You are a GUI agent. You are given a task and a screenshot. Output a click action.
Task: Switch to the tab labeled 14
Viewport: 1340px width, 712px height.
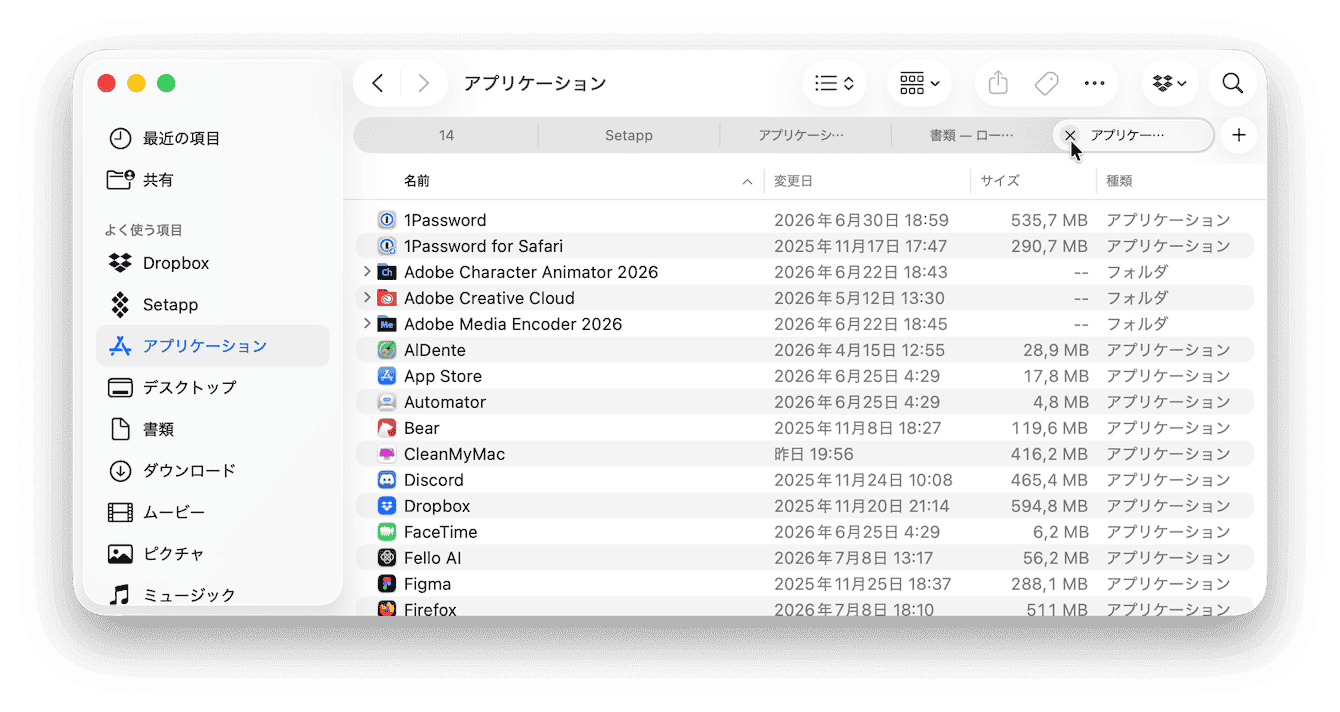[447, 135]
